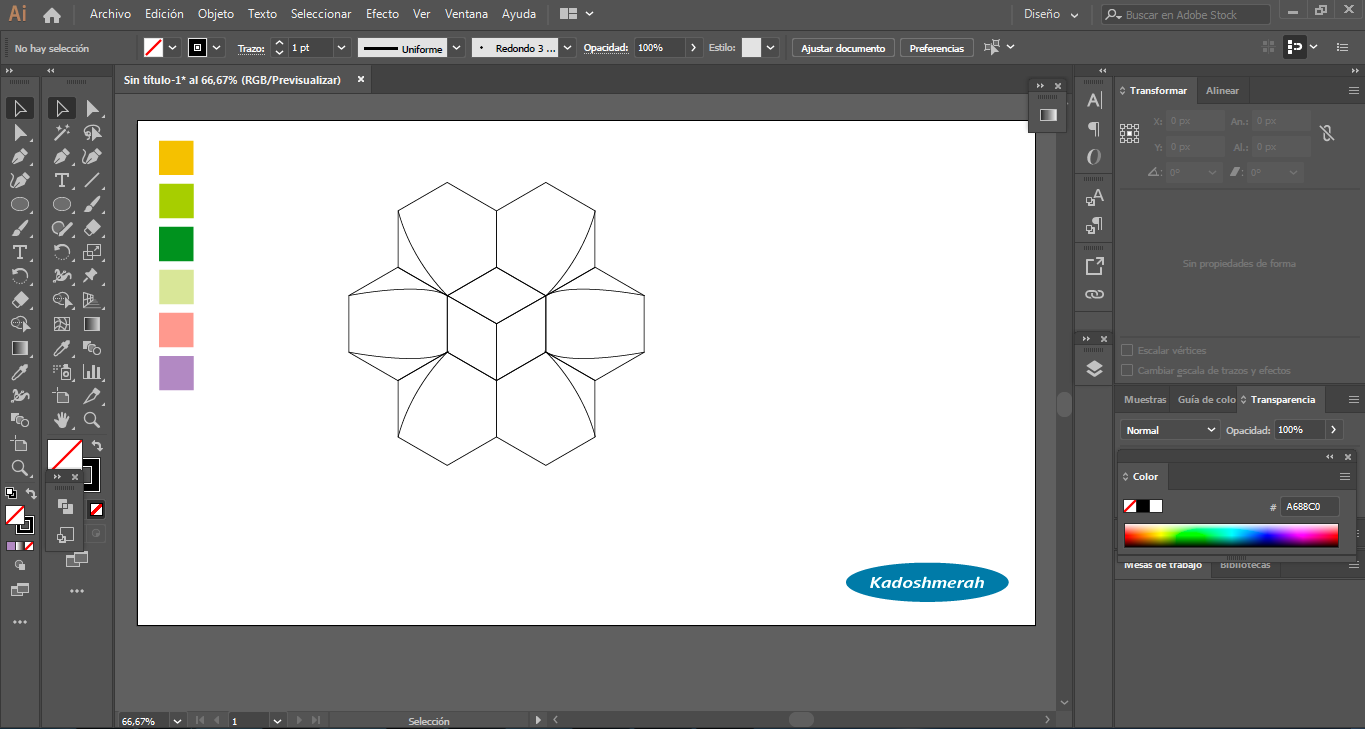
Task: Check Cambiar escala de trazos y efectos
Action: pos(1127,371)
